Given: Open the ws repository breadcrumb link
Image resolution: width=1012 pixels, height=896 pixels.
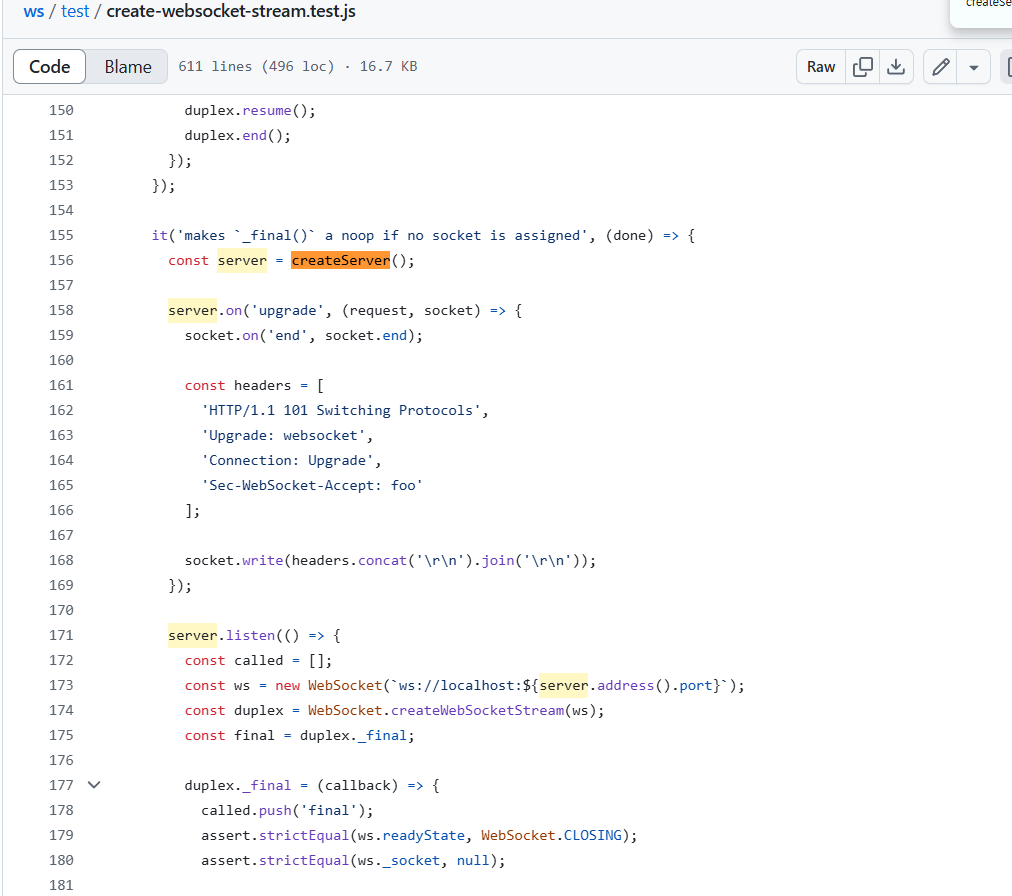Looking at the screenshot, I should pyautogui.click(x=34, y=12).
